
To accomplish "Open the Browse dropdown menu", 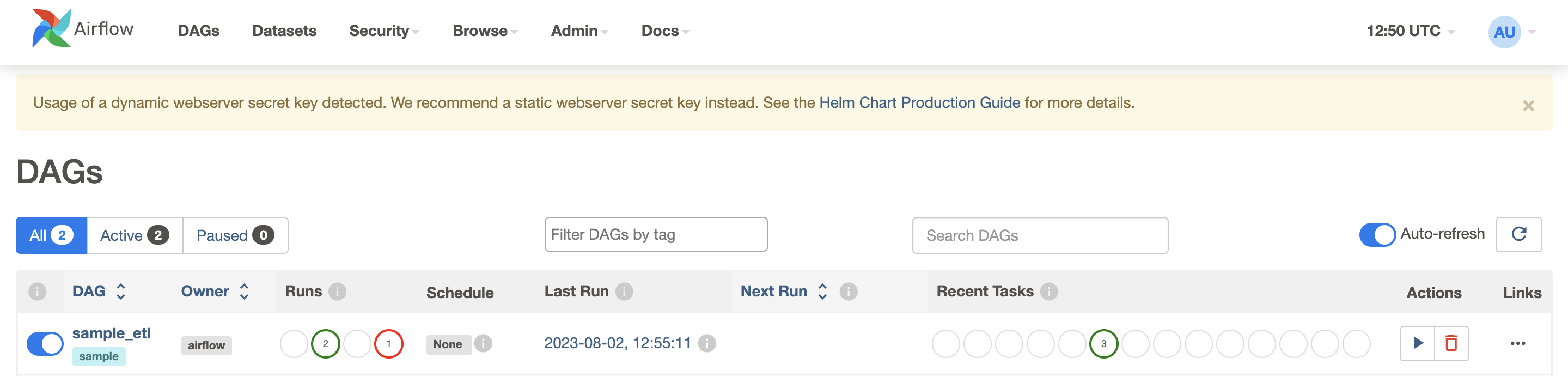I will coord(485,31).
